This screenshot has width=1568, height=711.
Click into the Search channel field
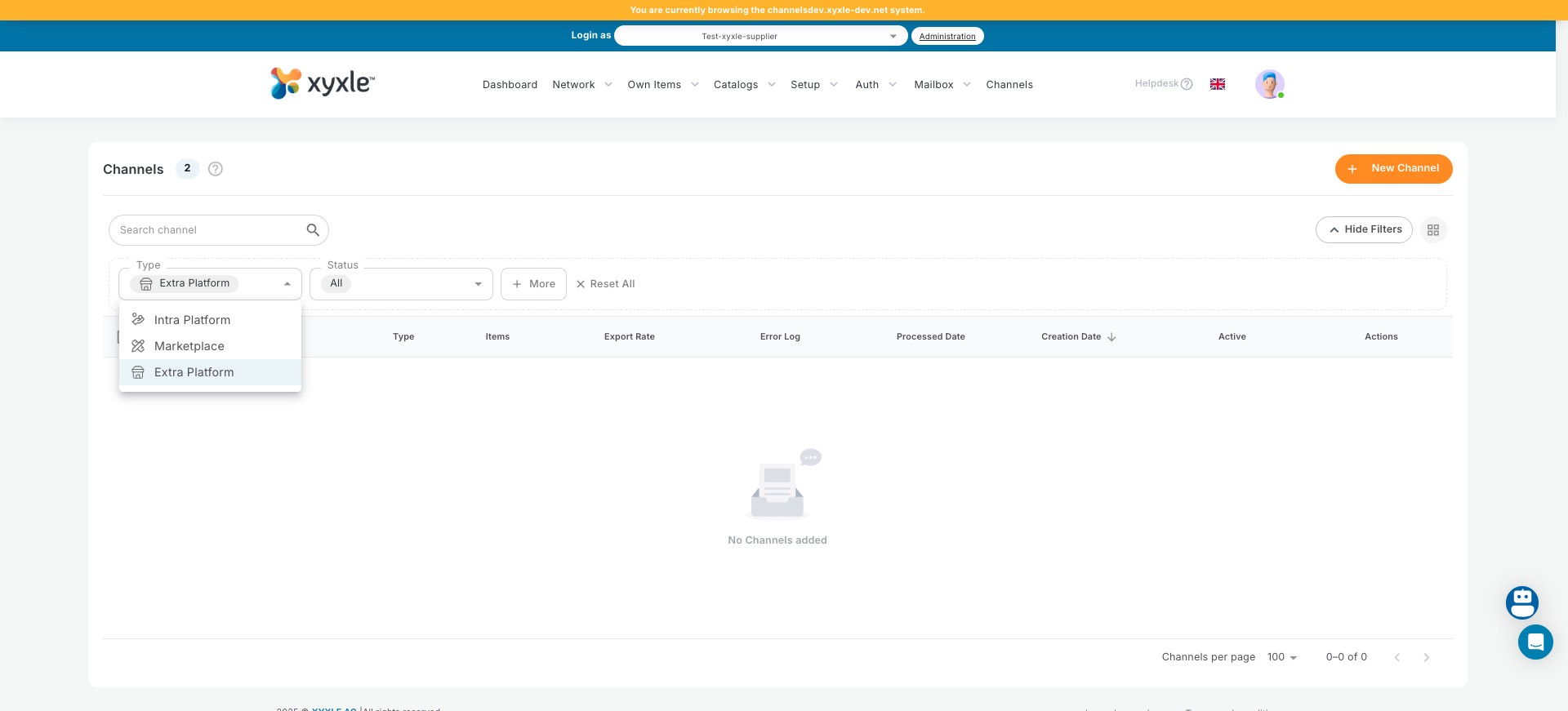tap(208, 230)
